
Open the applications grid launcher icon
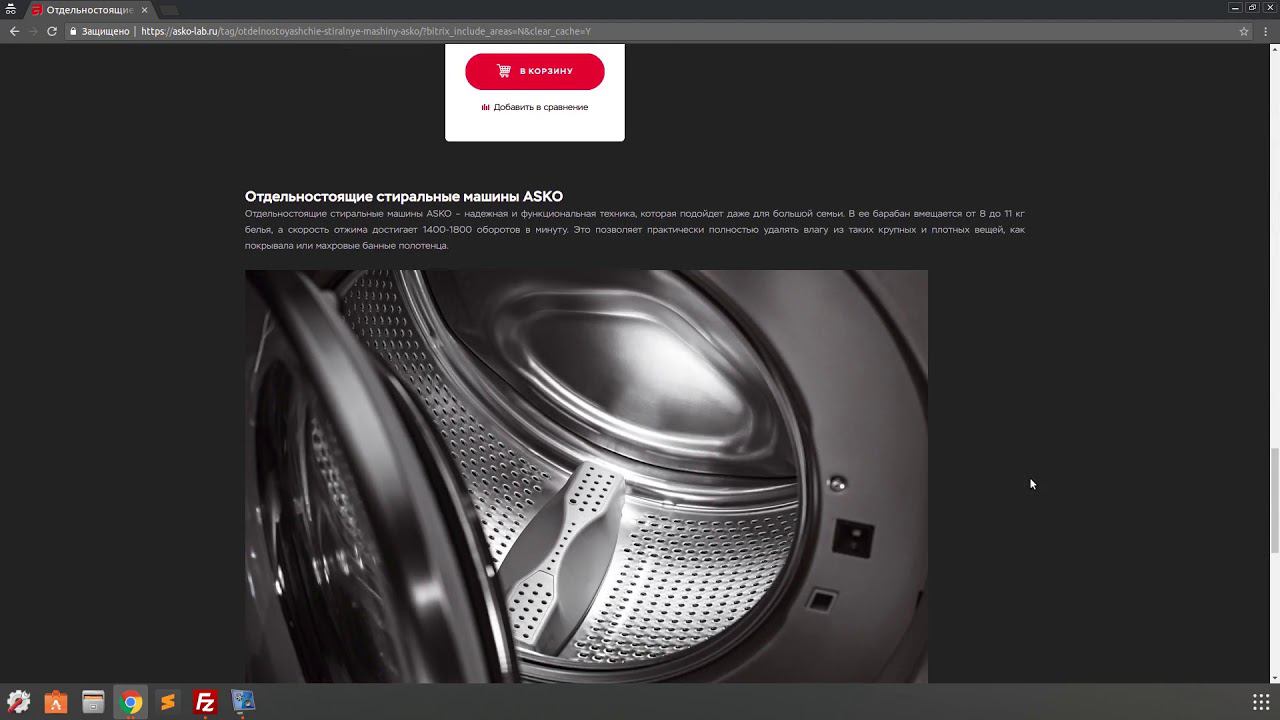[1261, 702]
